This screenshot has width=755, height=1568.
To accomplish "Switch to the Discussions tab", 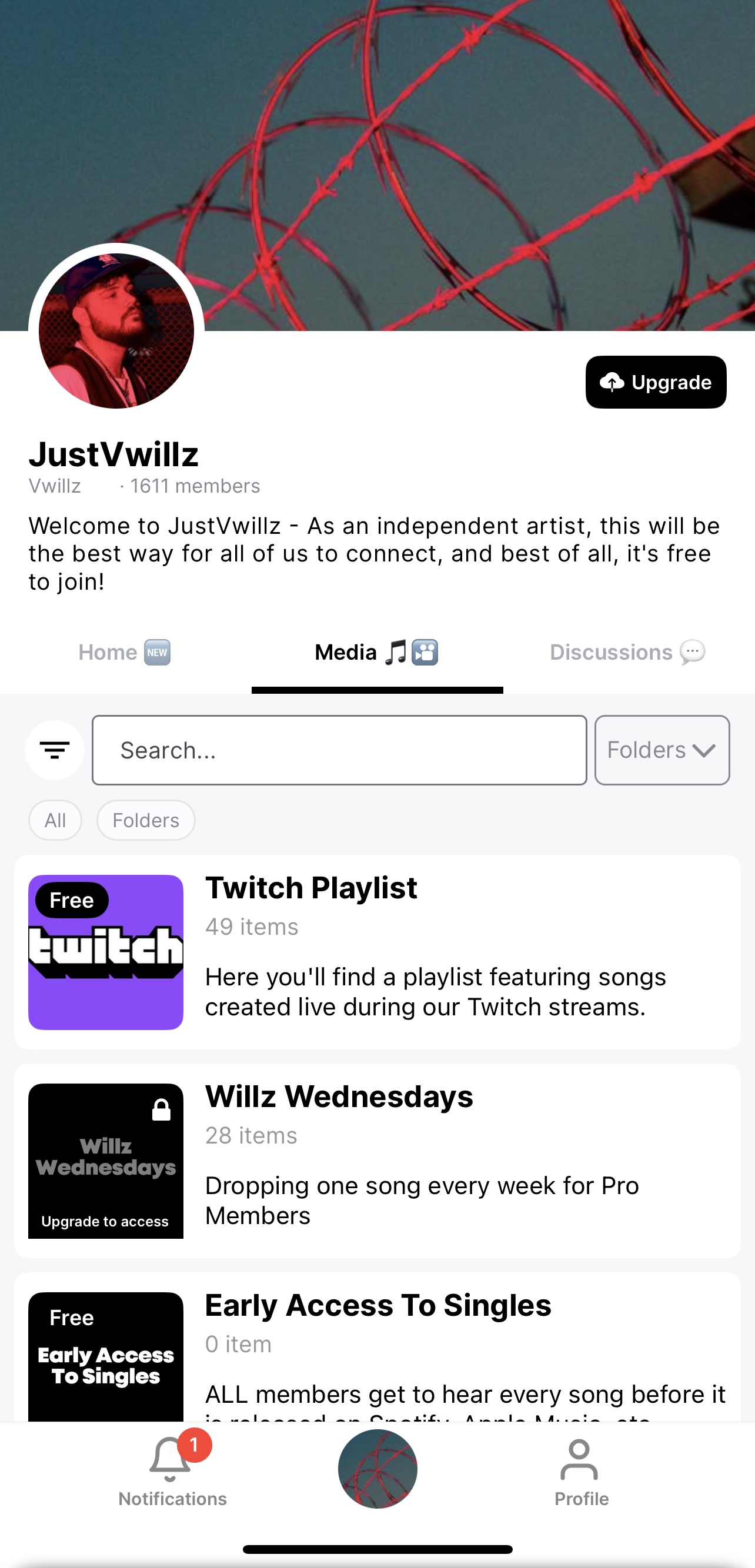I will coord(629,652).
